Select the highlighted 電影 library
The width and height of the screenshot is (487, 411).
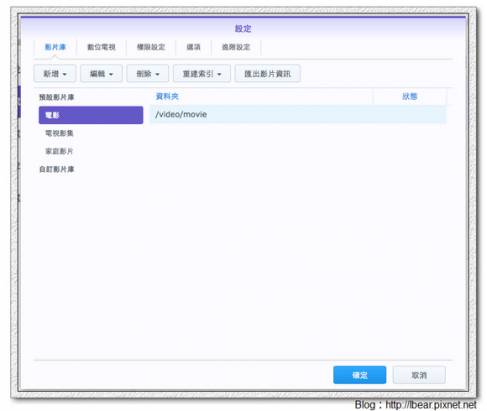[91, 115]
